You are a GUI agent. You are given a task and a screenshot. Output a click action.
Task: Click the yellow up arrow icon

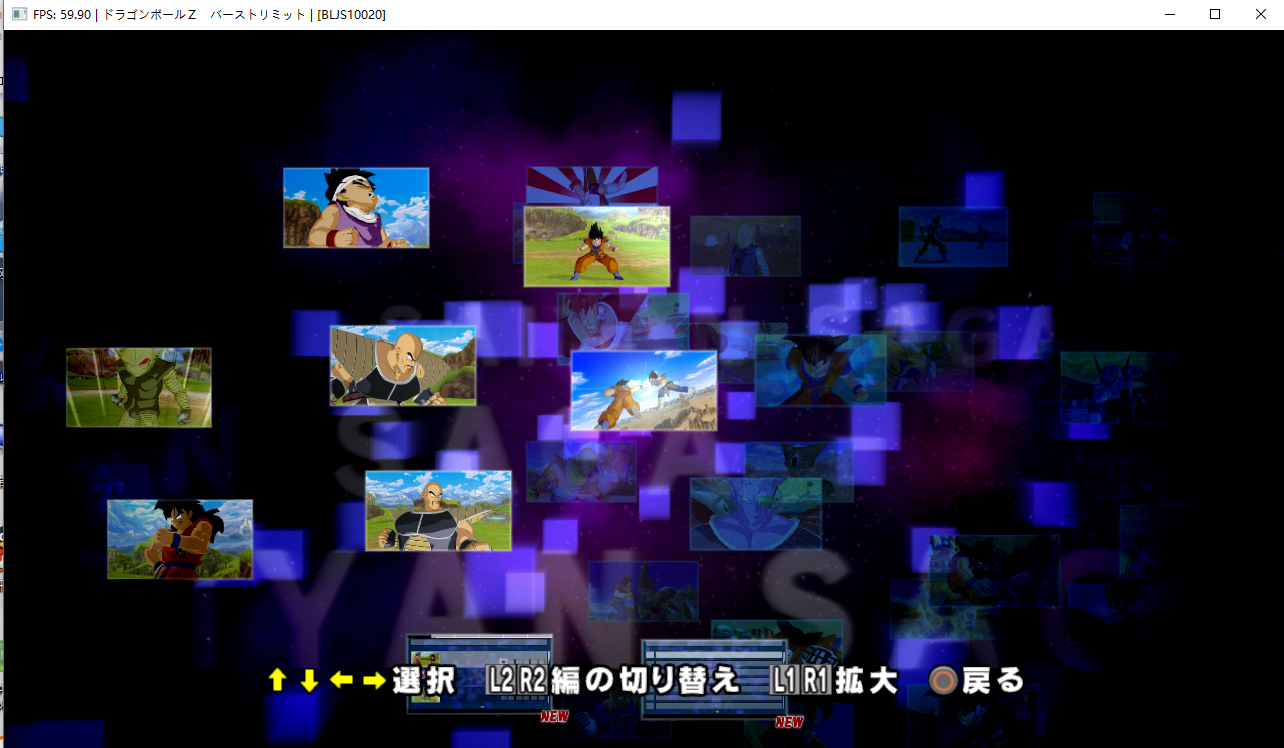coord(278,681)
